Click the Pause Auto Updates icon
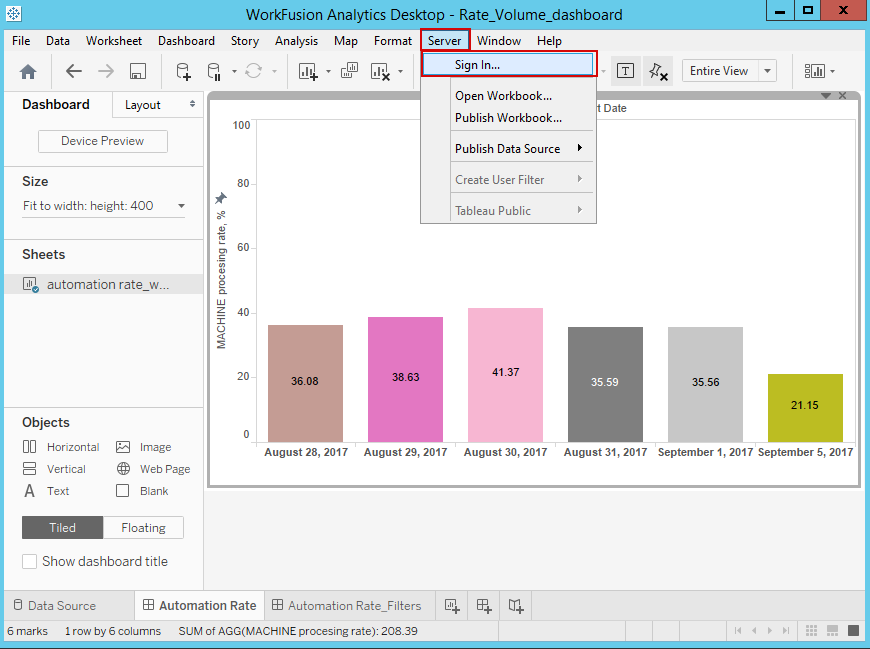The height and width of the screenshot is (649, 870). 214,72
